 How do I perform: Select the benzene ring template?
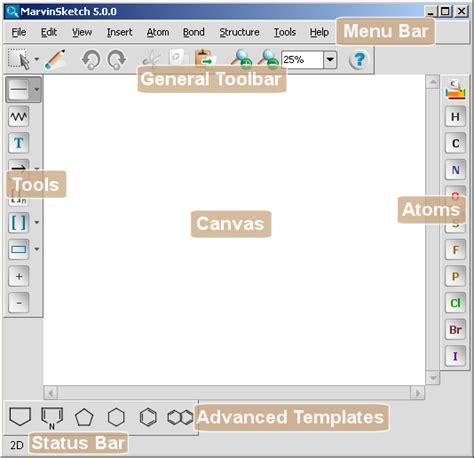(x=148, y=417)
